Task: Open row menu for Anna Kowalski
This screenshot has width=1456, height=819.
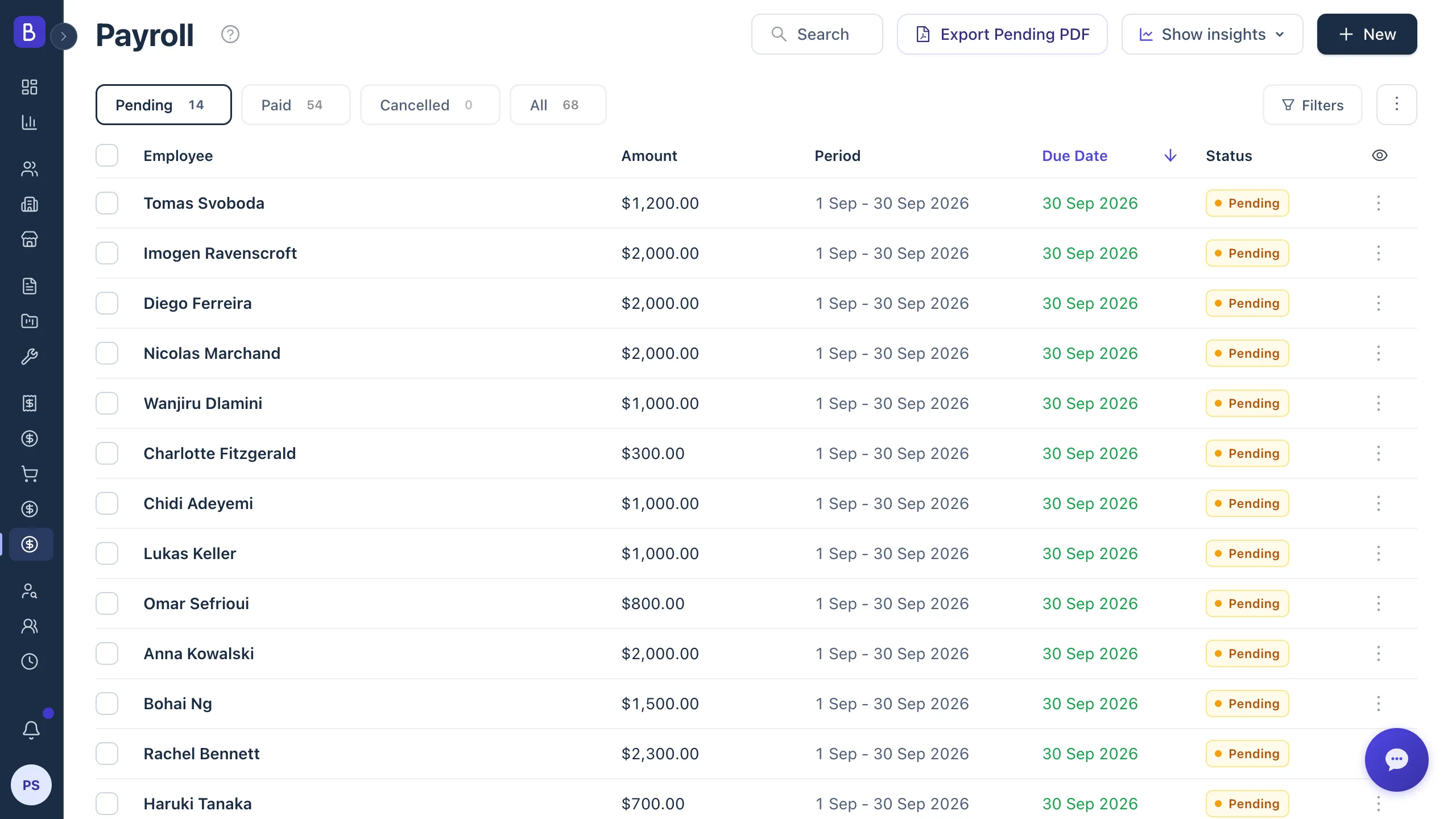Action: point(1379,653)
